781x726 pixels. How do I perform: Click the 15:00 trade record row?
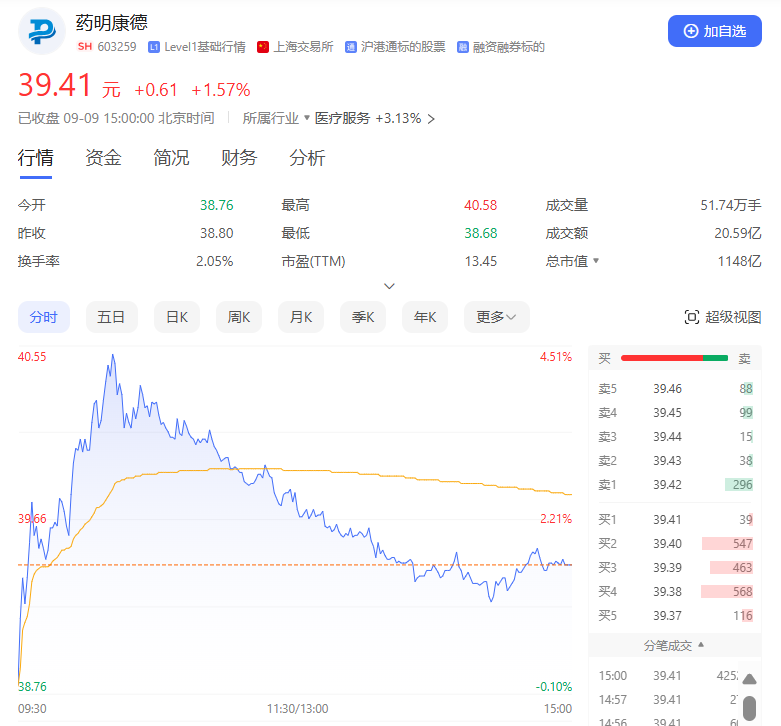coord(668,676)
